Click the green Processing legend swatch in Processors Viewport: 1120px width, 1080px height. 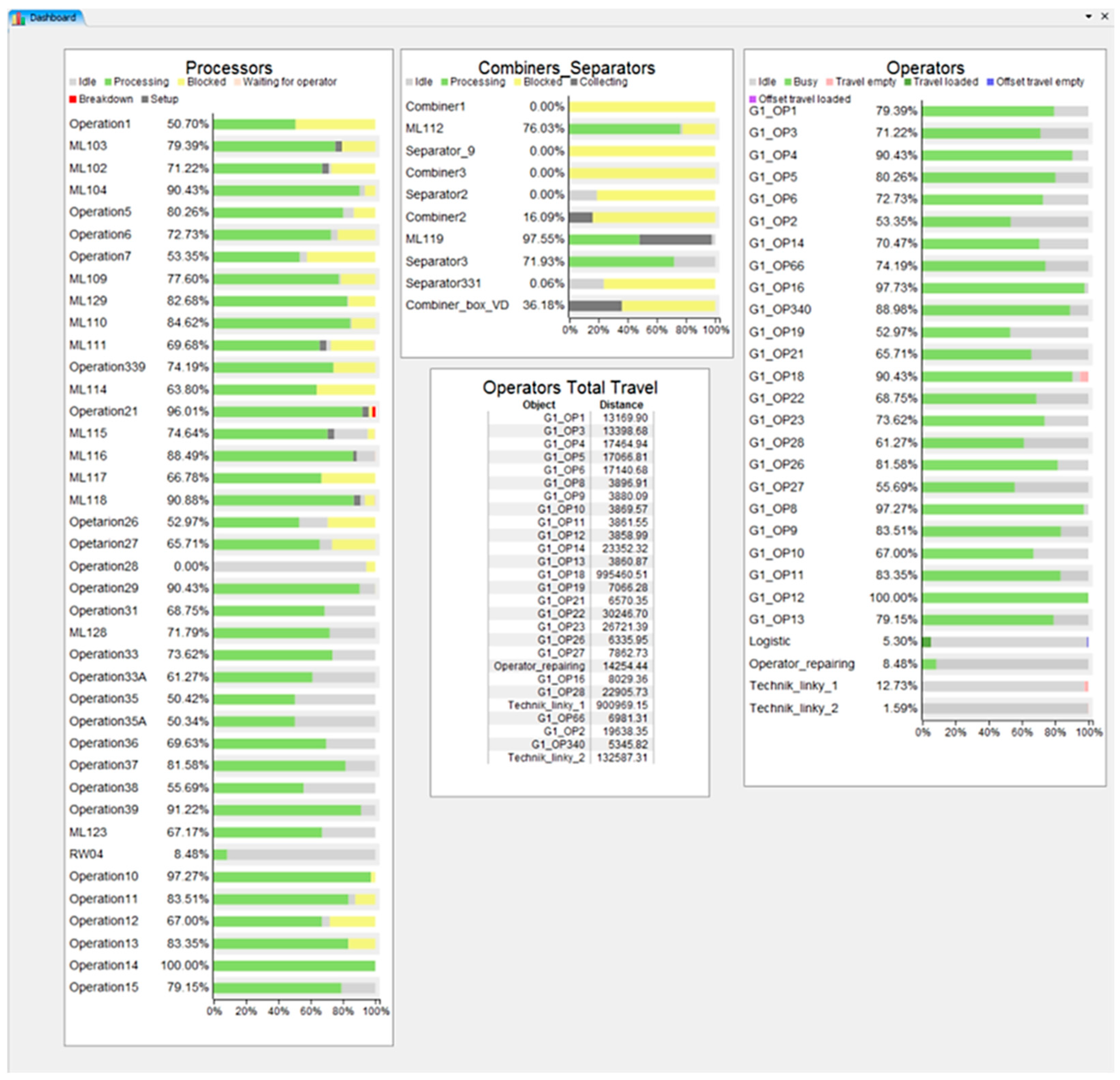click(x=109, y=82)
